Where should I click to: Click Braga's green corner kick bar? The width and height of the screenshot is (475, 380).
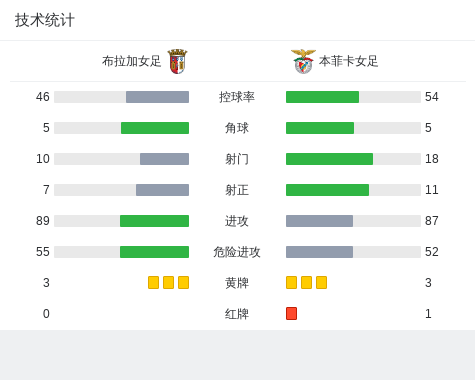(155, 128)
